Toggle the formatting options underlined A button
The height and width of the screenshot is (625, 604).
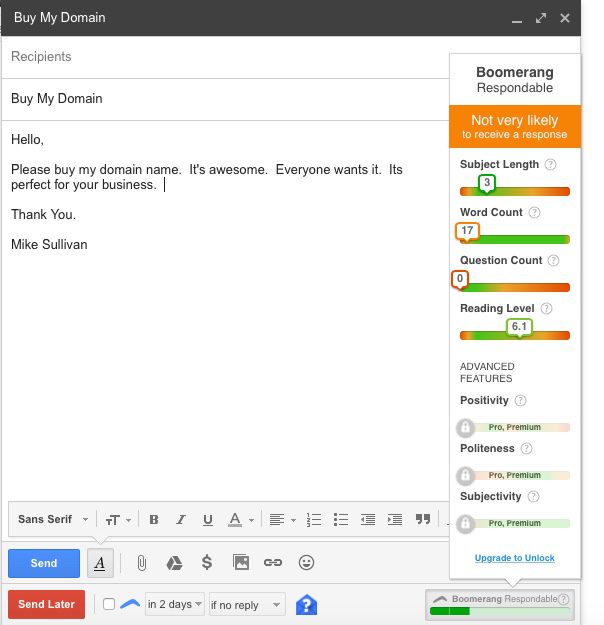tap(100, 563)
